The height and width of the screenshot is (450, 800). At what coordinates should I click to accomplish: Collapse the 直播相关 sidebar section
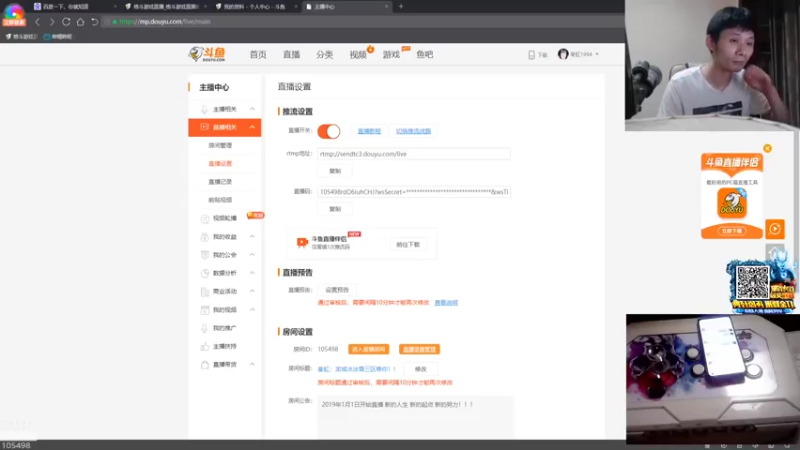coord(252,127)
